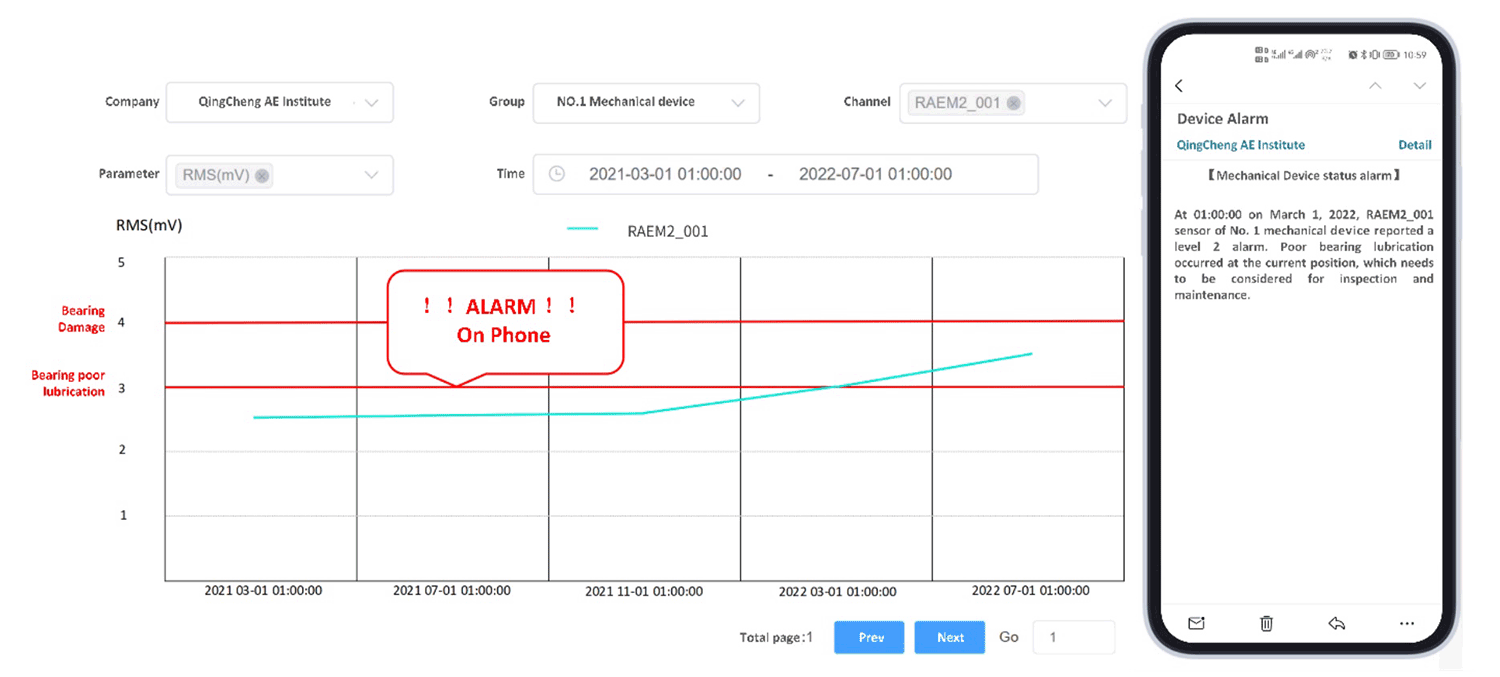The width and height of the screenshot is (1500, 677).
Task: Go back using the phone's back arrow
Action: pyautogui.click(x=1179, y=86)
